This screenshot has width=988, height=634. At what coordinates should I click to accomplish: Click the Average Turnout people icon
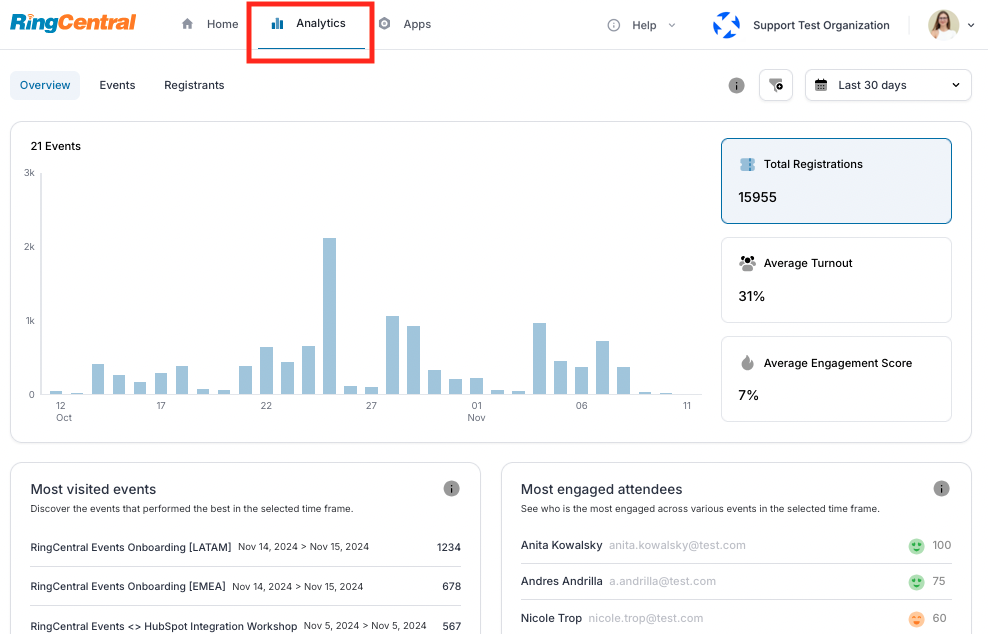coord(747,263)
